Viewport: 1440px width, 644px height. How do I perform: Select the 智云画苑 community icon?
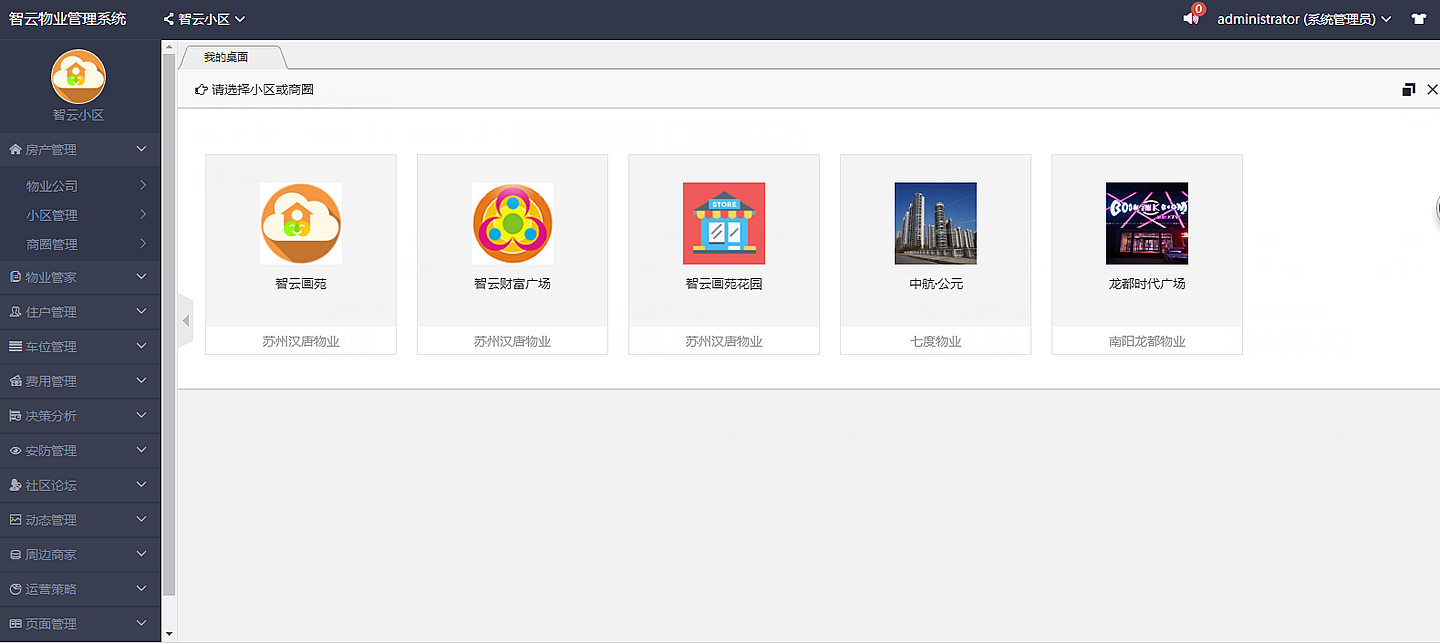301,223
